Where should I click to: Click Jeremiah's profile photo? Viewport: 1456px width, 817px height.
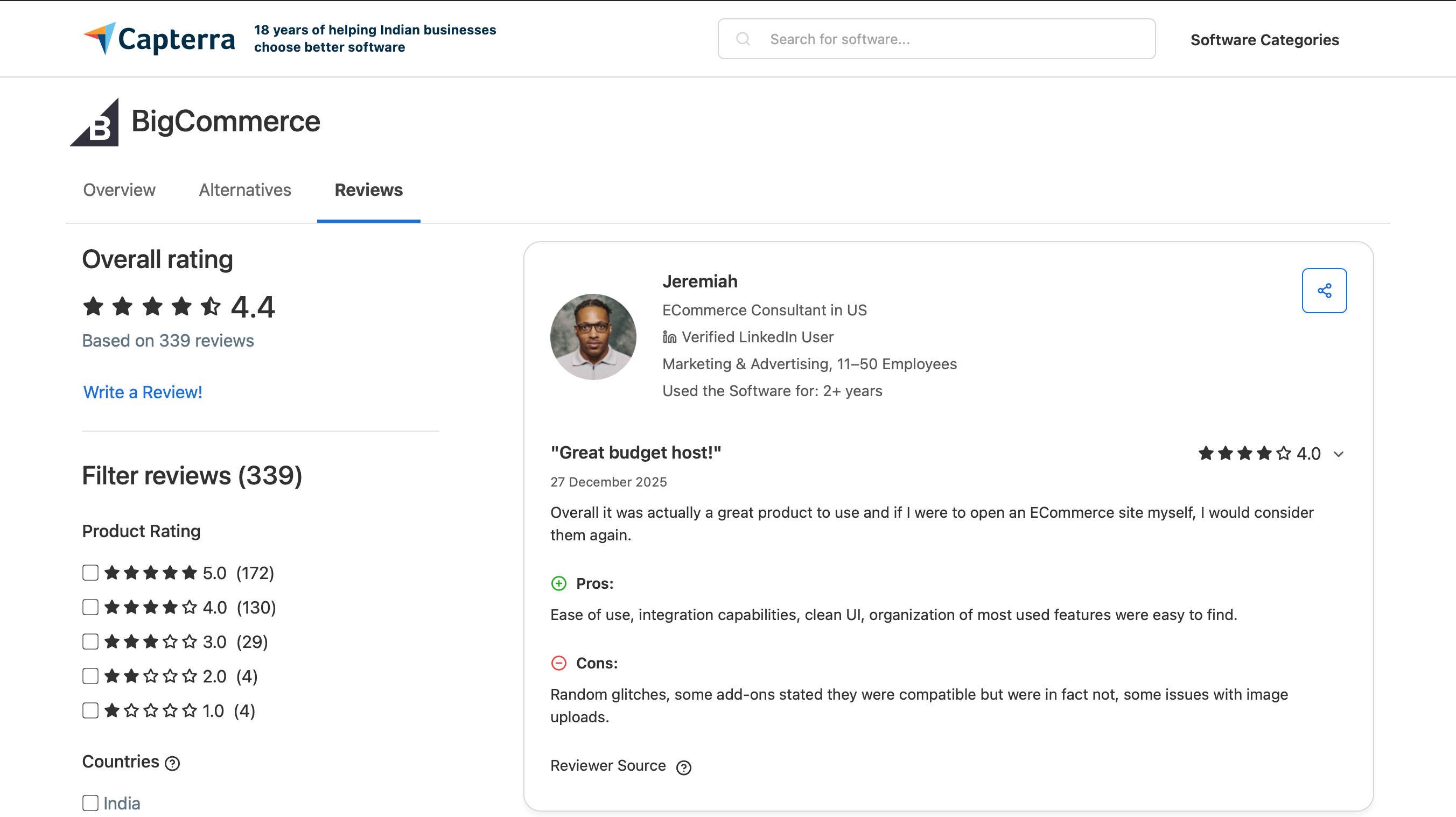point(593,337)
